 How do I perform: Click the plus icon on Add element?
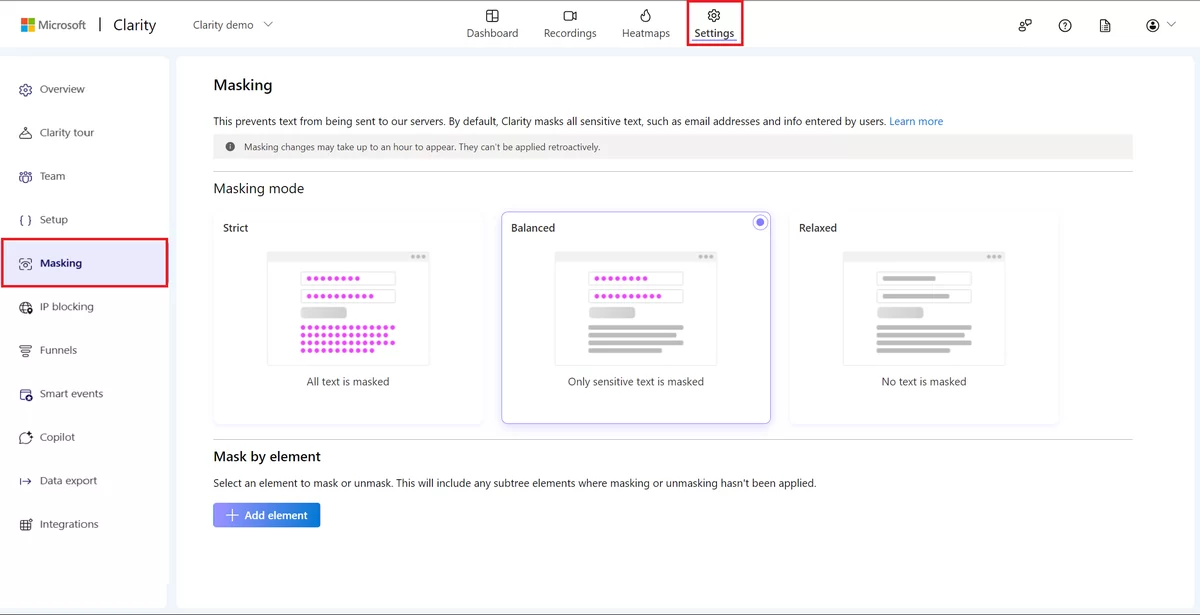[232, 515]
